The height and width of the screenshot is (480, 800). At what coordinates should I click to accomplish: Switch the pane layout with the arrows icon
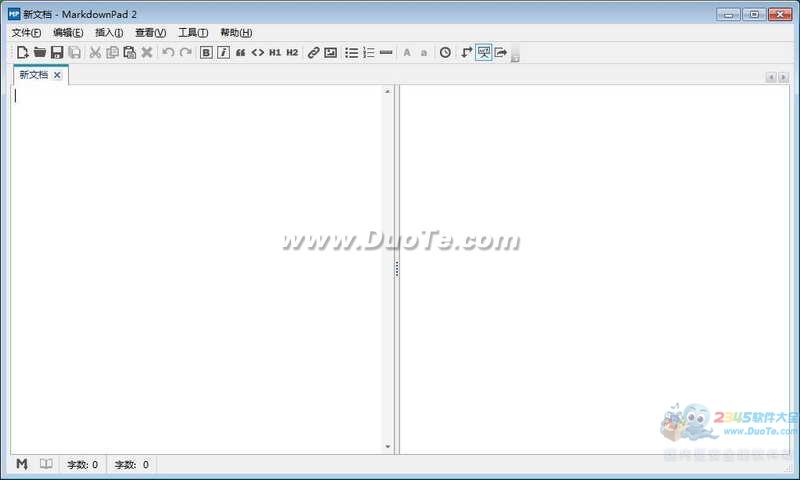pos(466,52)
